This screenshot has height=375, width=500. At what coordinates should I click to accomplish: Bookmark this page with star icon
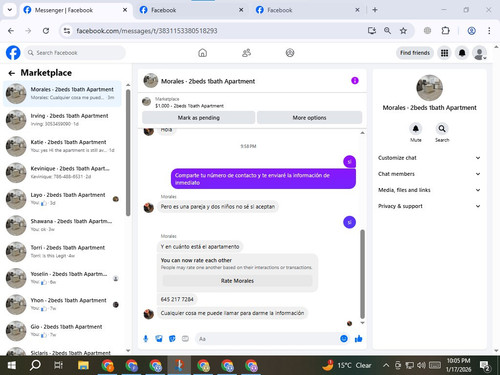pyautogui.click(x=403, y=31)
